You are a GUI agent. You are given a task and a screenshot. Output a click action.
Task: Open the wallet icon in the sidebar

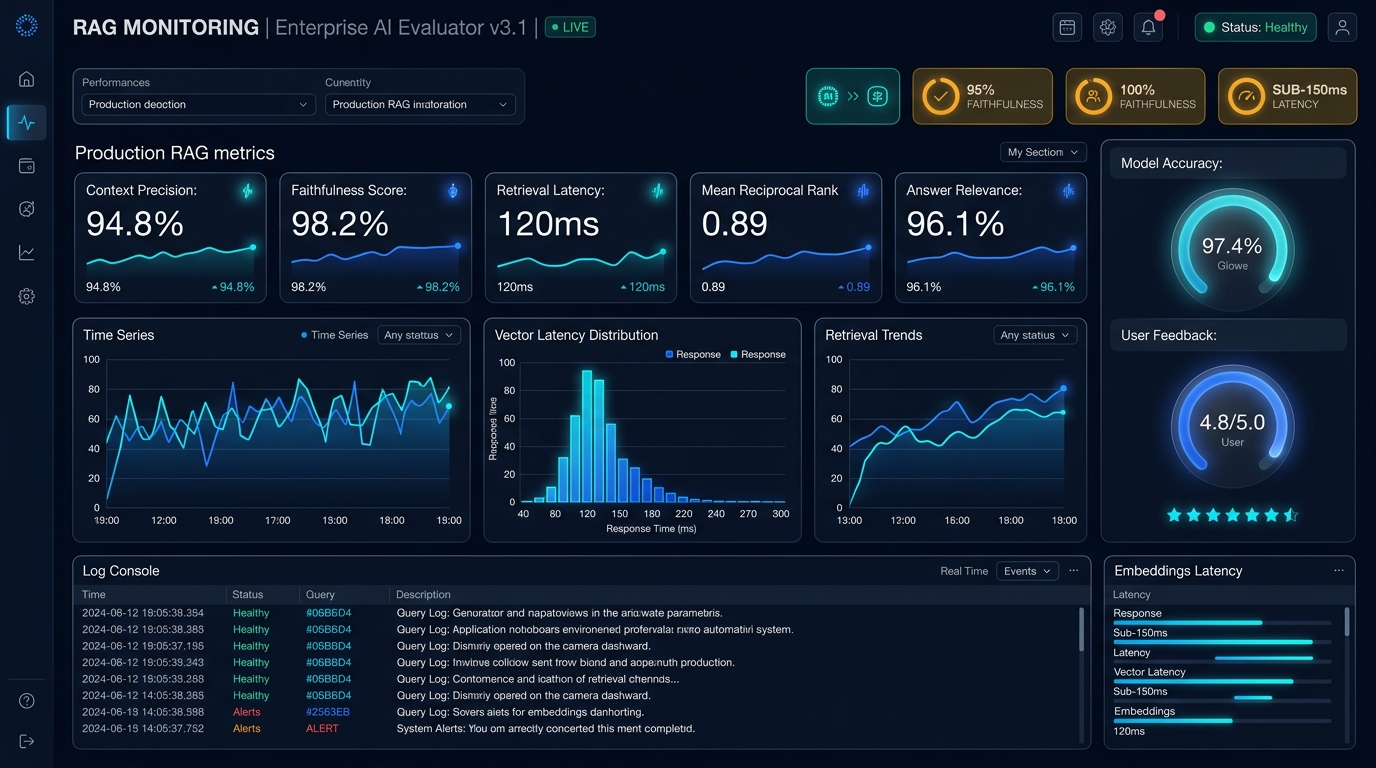coord(27,166)
